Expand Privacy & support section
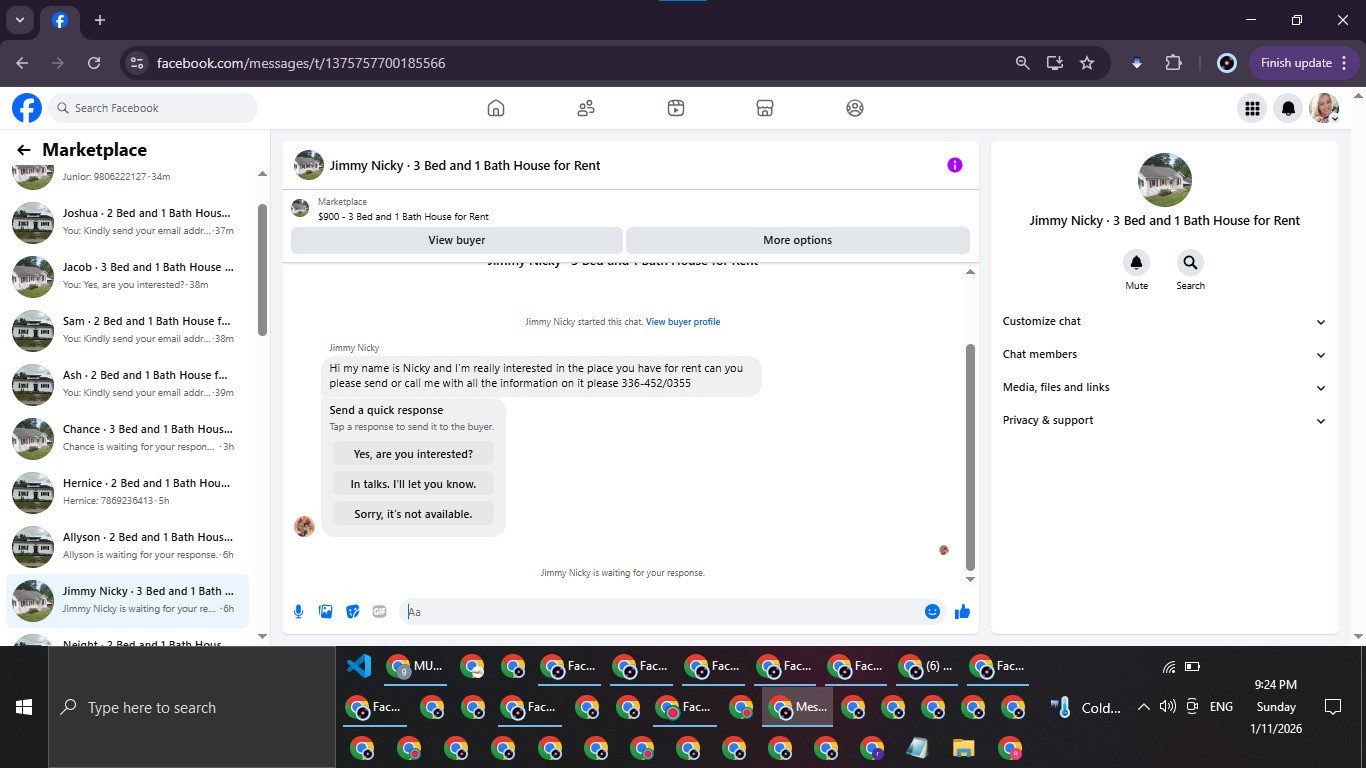Image resolution: width=1366 pixels, height=768 pixels. [1165, 420]
